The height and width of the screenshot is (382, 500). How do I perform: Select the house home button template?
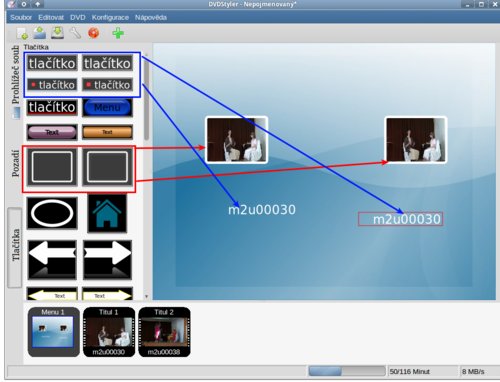pos(107,213)
